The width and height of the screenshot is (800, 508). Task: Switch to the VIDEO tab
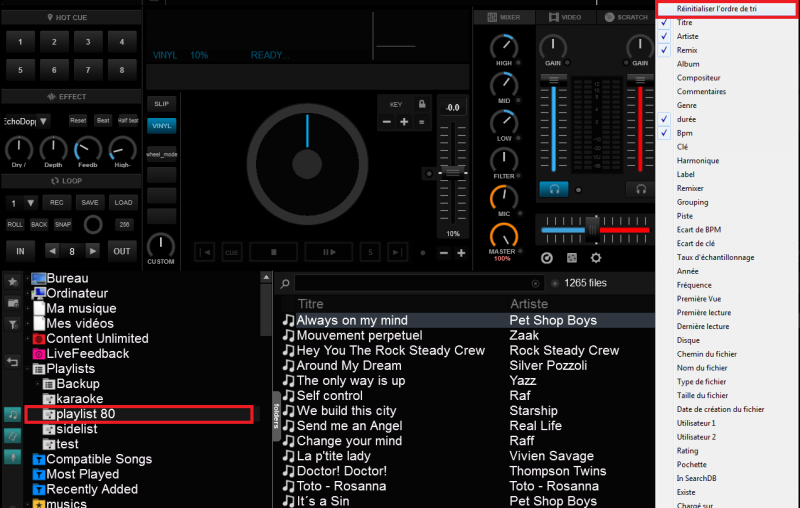565,17
